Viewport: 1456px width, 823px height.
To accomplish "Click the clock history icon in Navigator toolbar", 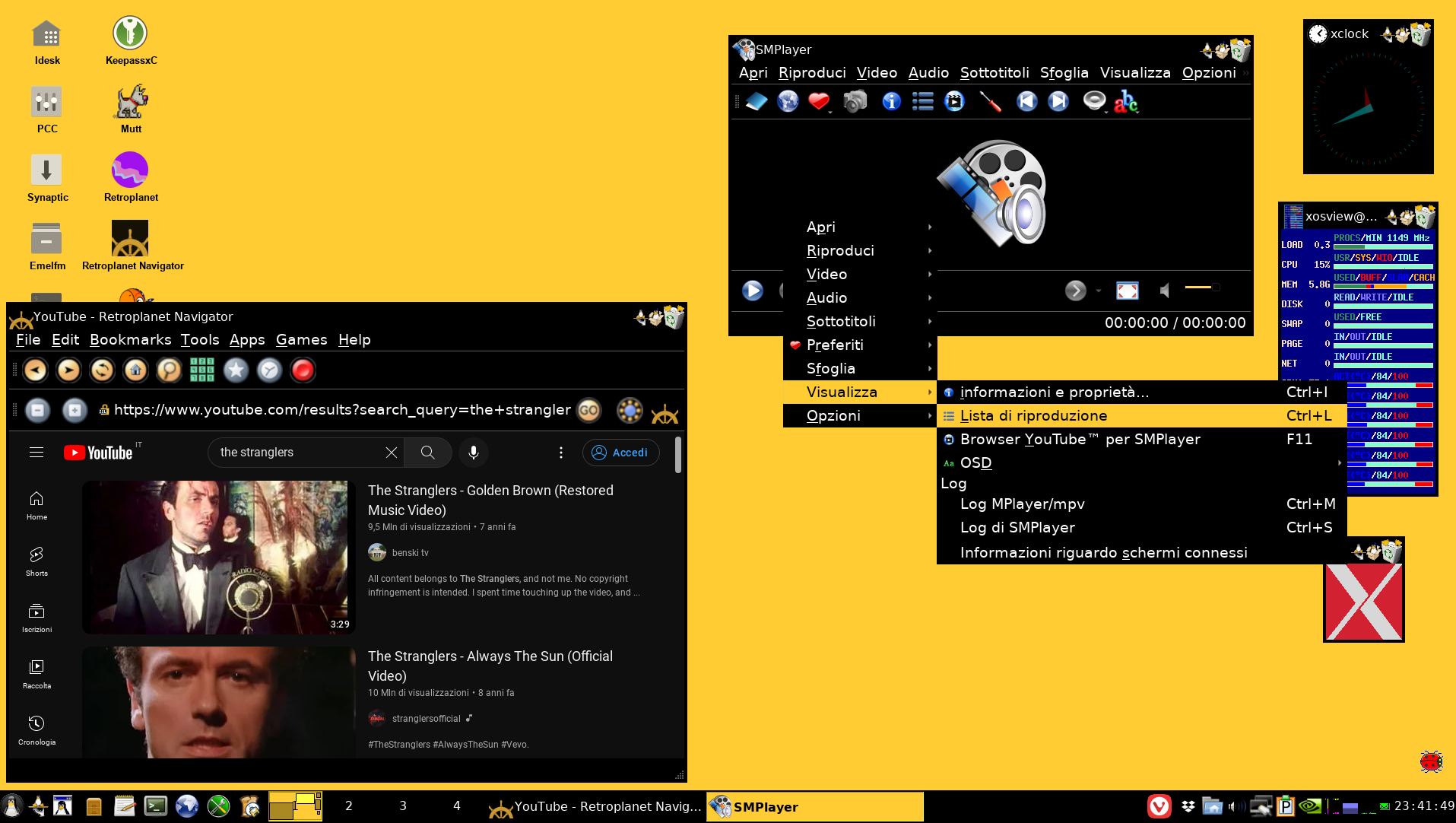I will click(269, 370).
